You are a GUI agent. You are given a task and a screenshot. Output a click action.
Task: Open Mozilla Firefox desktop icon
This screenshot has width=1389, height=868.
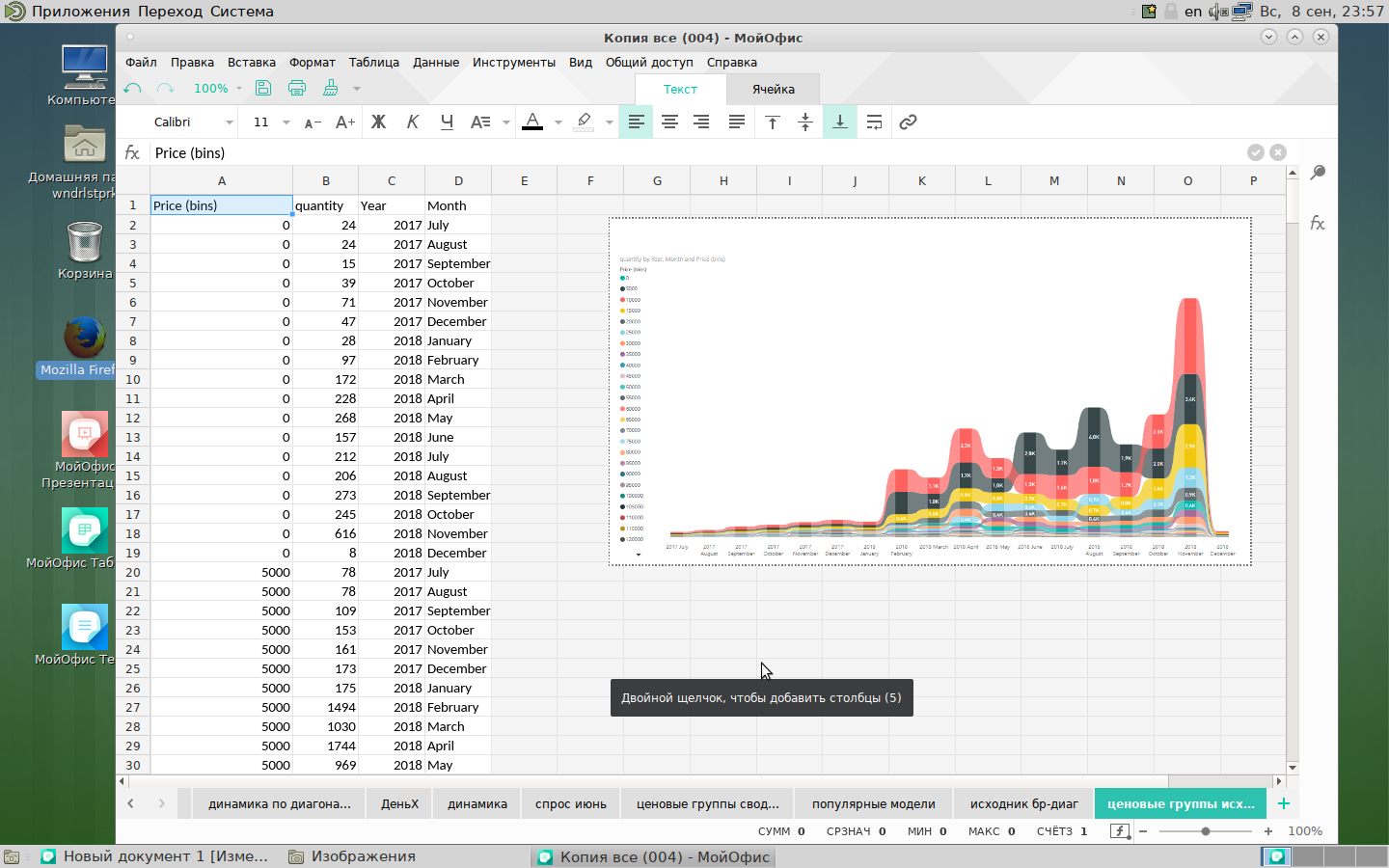(x=85, y=347)
